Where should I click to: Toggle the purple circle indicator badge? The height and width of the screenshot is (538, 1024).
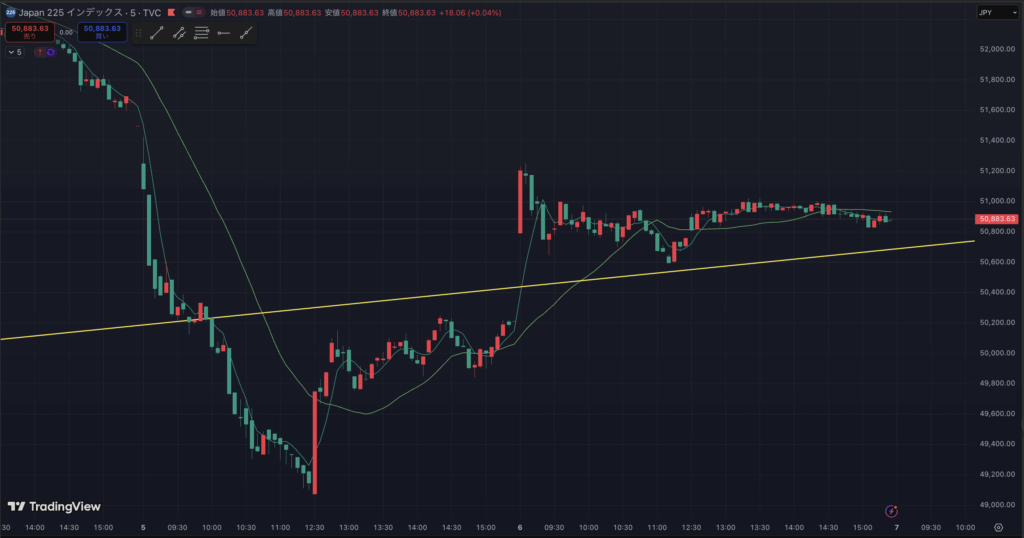[x=52, y=52]
